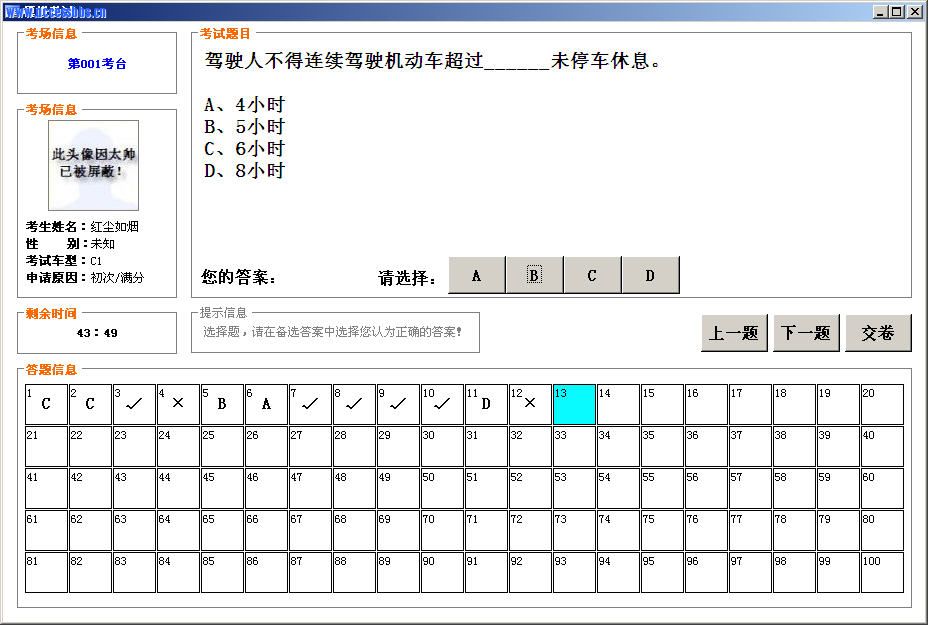Screen dimensions: 928x625
Task: Jump to question 40 cell
Action: coord(882,446)
